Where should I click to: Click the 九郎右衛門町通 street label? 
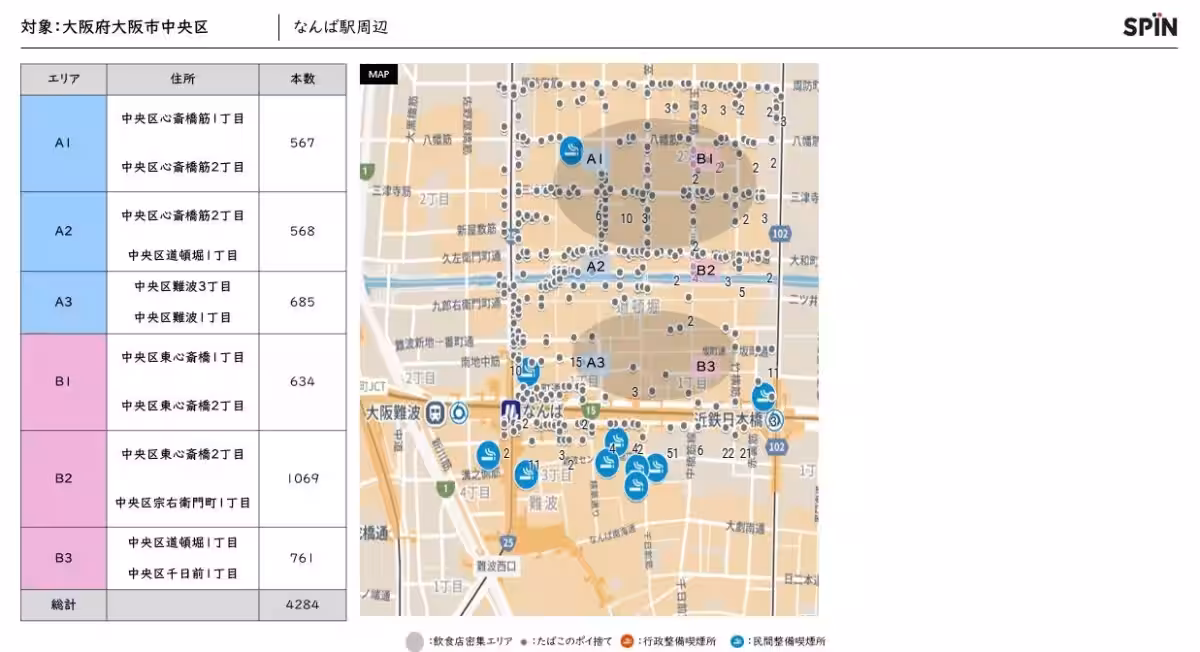tap(465, 304)
